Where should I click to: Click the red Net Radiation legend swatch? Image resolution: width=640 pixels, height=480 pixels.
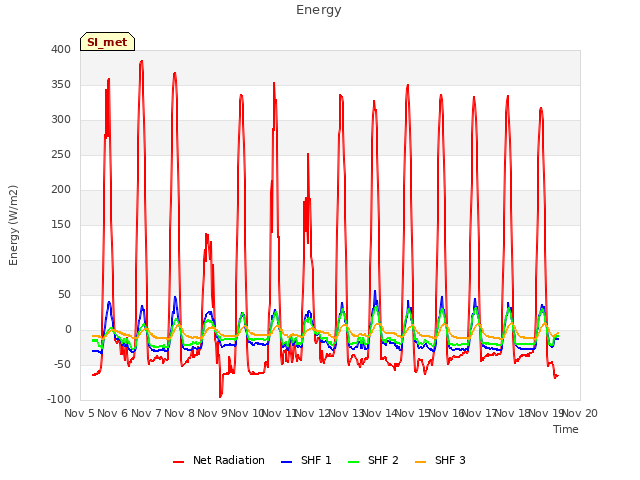pos(178,461)
